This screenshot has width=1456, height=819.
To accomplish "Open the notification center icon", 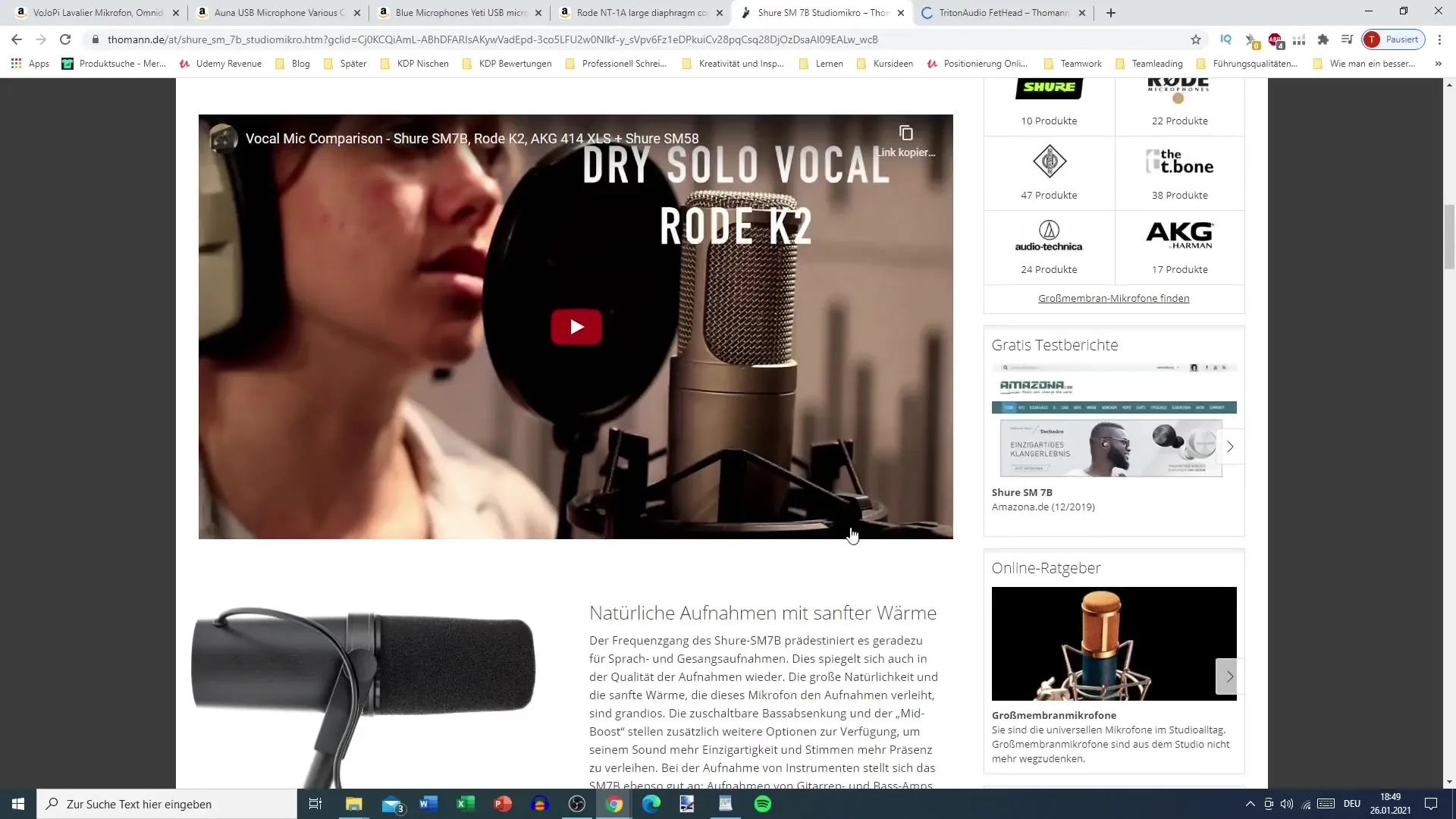I will (x=1431, y=804).
